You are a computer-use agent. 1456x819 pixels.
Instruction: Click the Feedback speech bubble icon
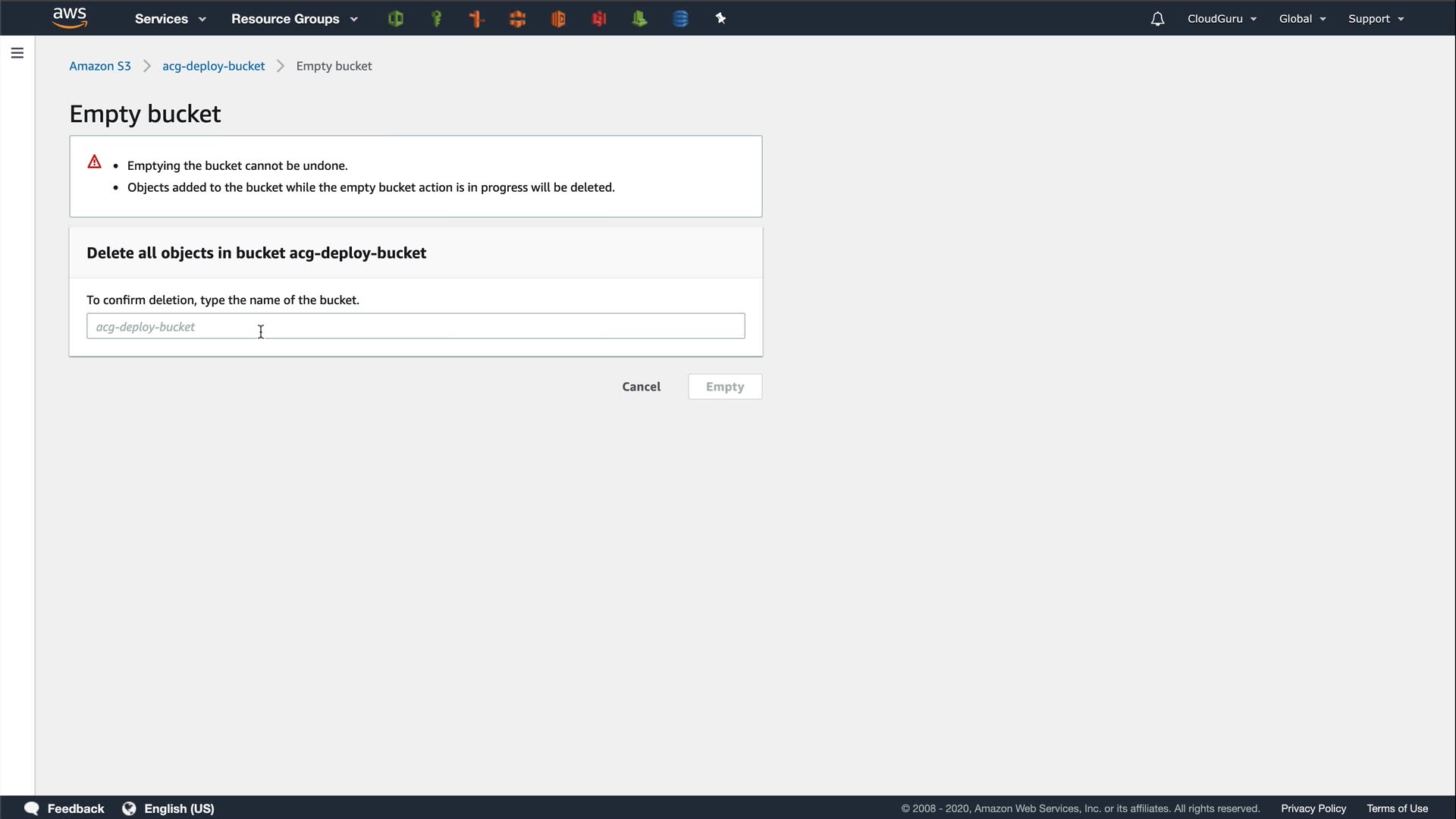32,808
